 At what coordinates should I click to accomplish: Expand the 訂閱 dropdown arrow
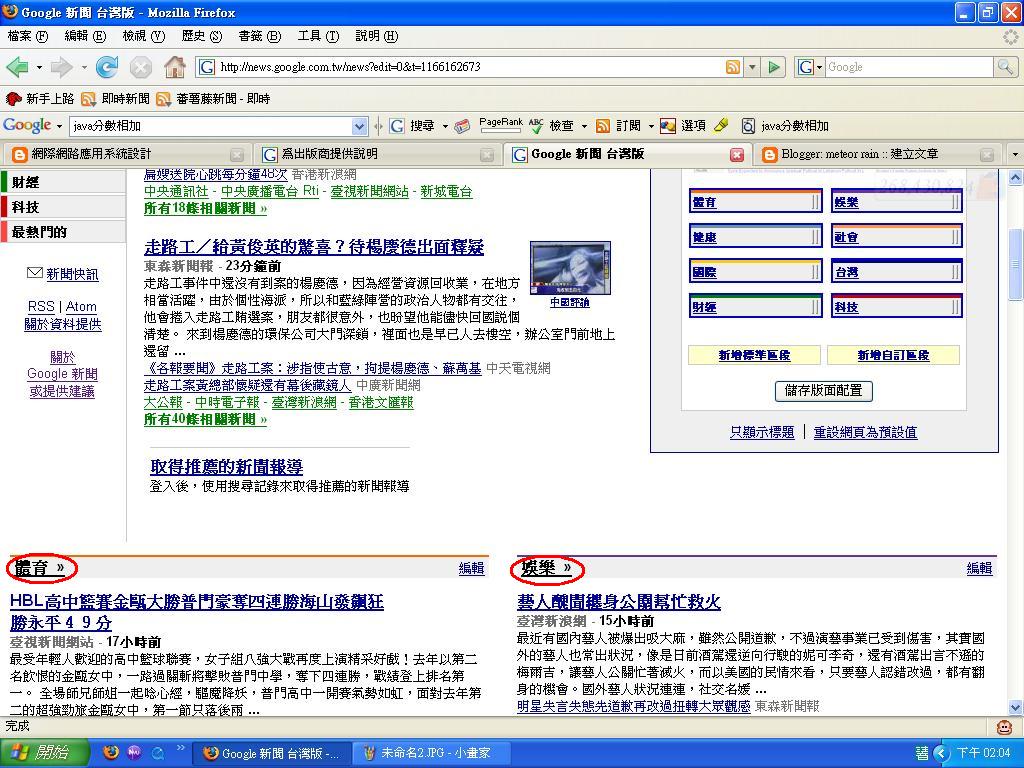(x=650, y=126)
